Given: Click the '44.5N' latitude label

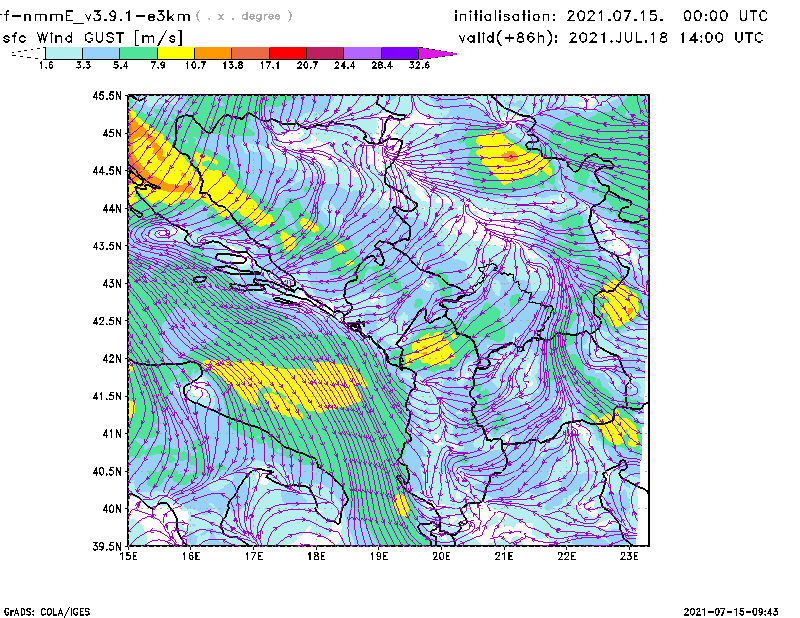Looking at the screenshot, I should tap(107, 170).
